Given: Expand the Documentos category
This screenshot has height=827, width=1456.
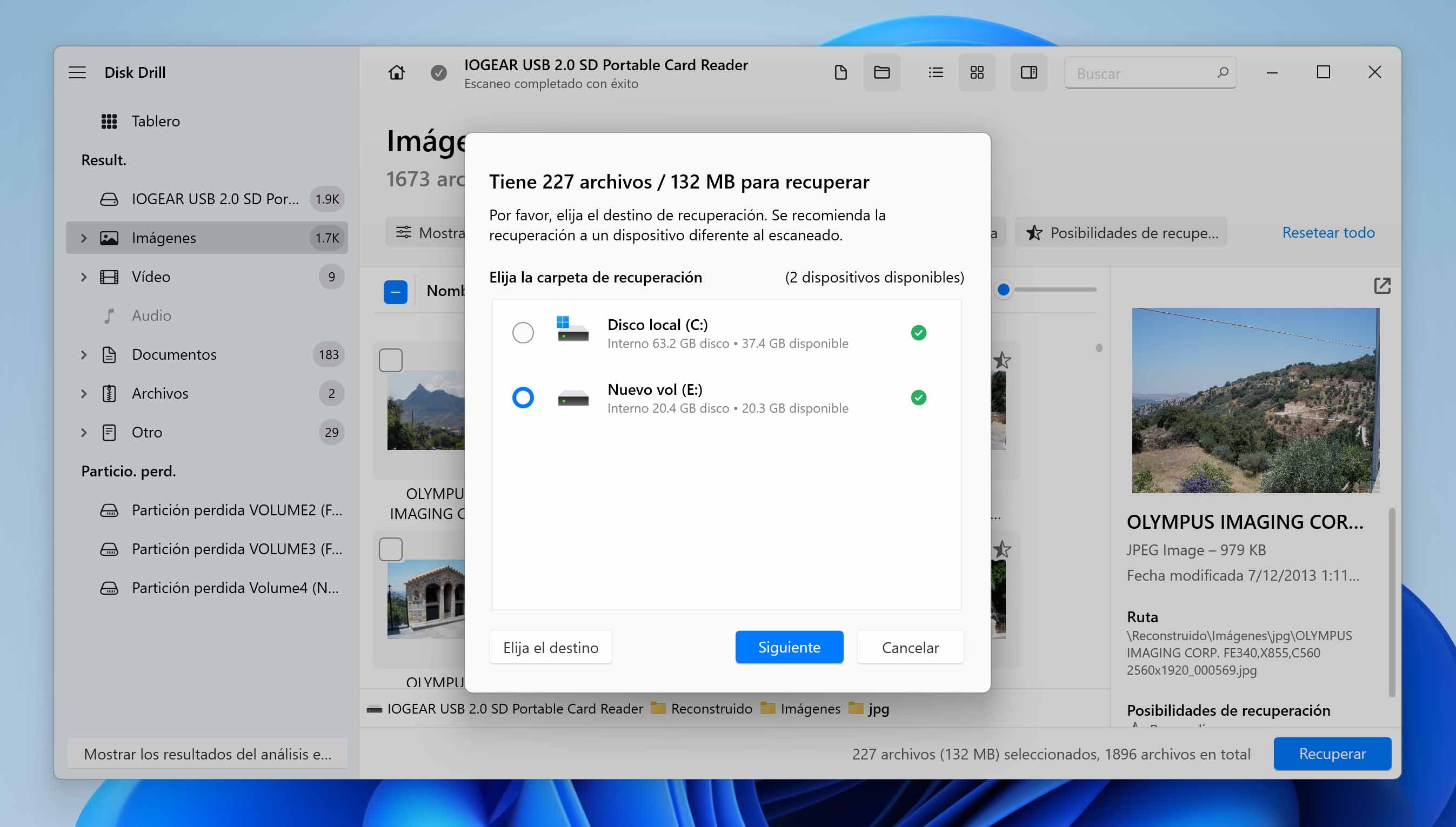Looking at the screenshot, I should pyautogui.click(x=84, y=354).
